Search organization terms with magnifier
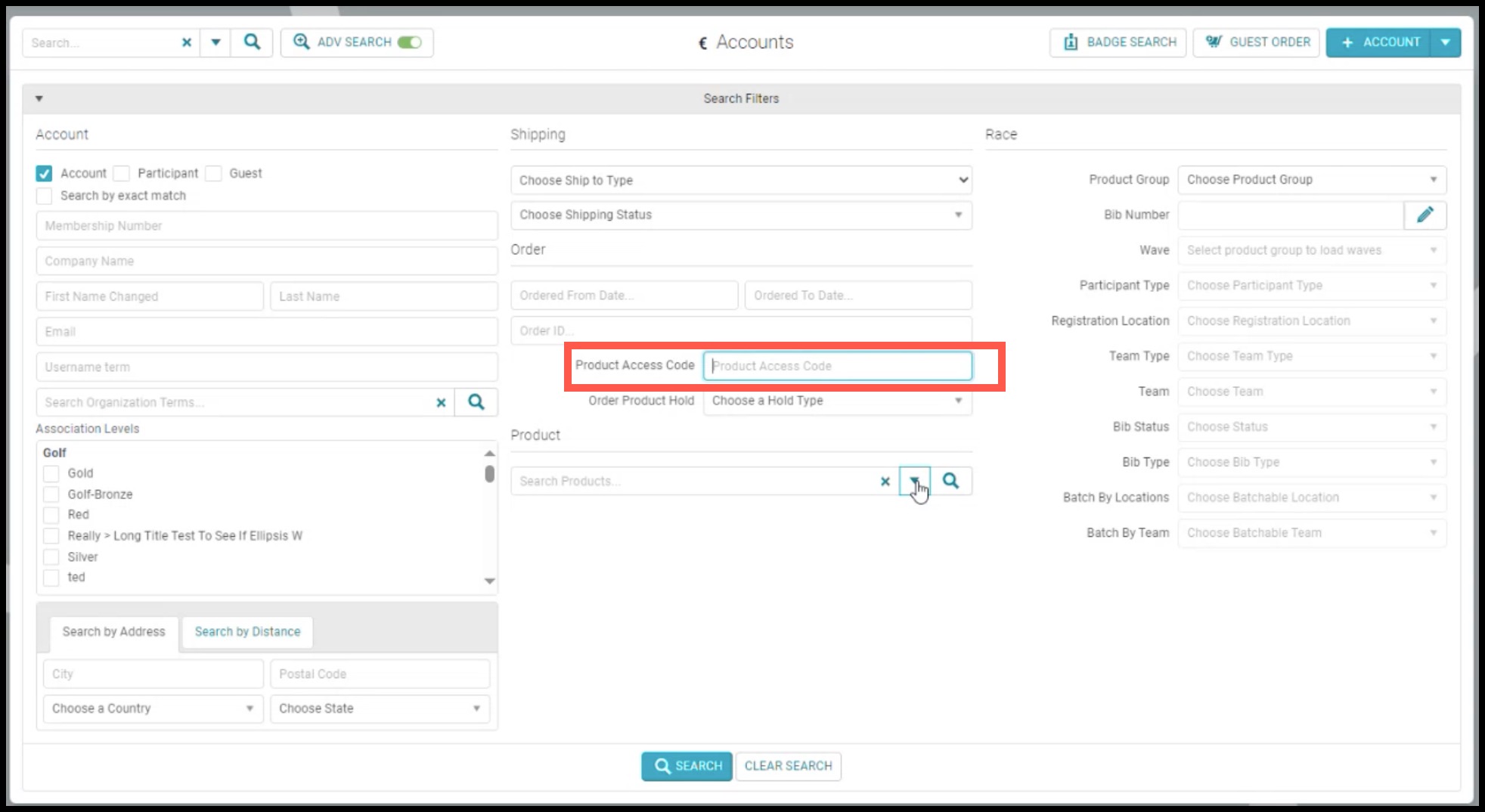Image resolution: width=1485 pixels, height=812 pixels. (476, 402)
